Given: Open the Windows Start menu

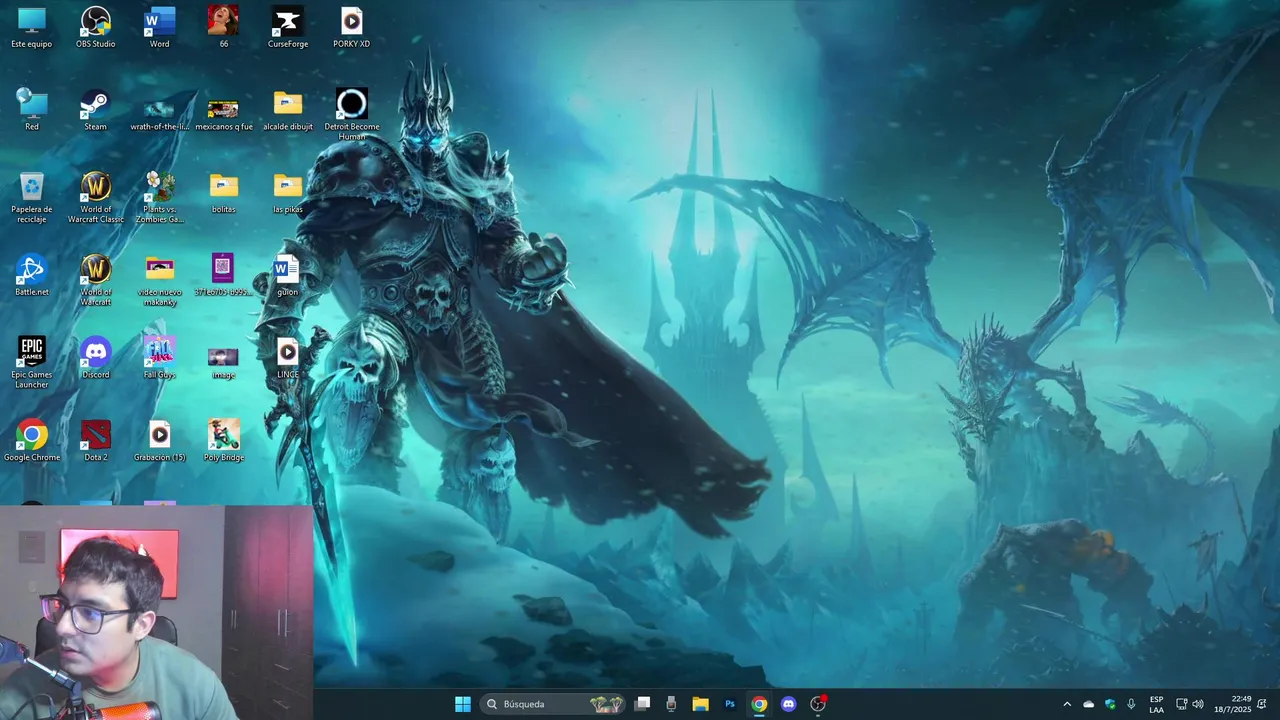Looking at the screenshot, I should (x=463, y=704).
